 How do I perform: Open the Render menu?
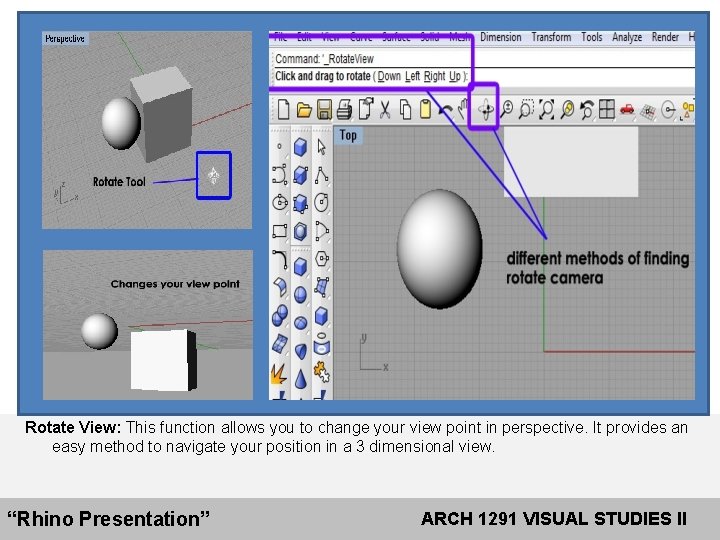click(665, 37)
